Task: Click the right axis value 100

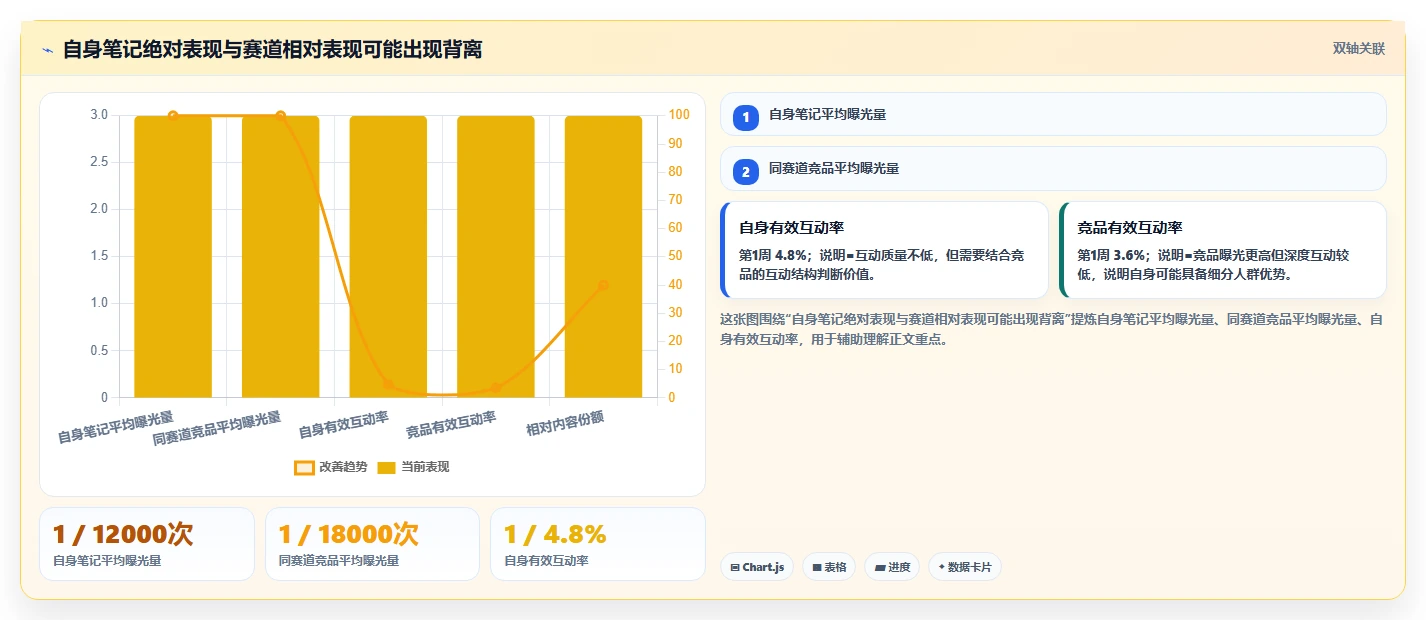Action: pos(679,115)
